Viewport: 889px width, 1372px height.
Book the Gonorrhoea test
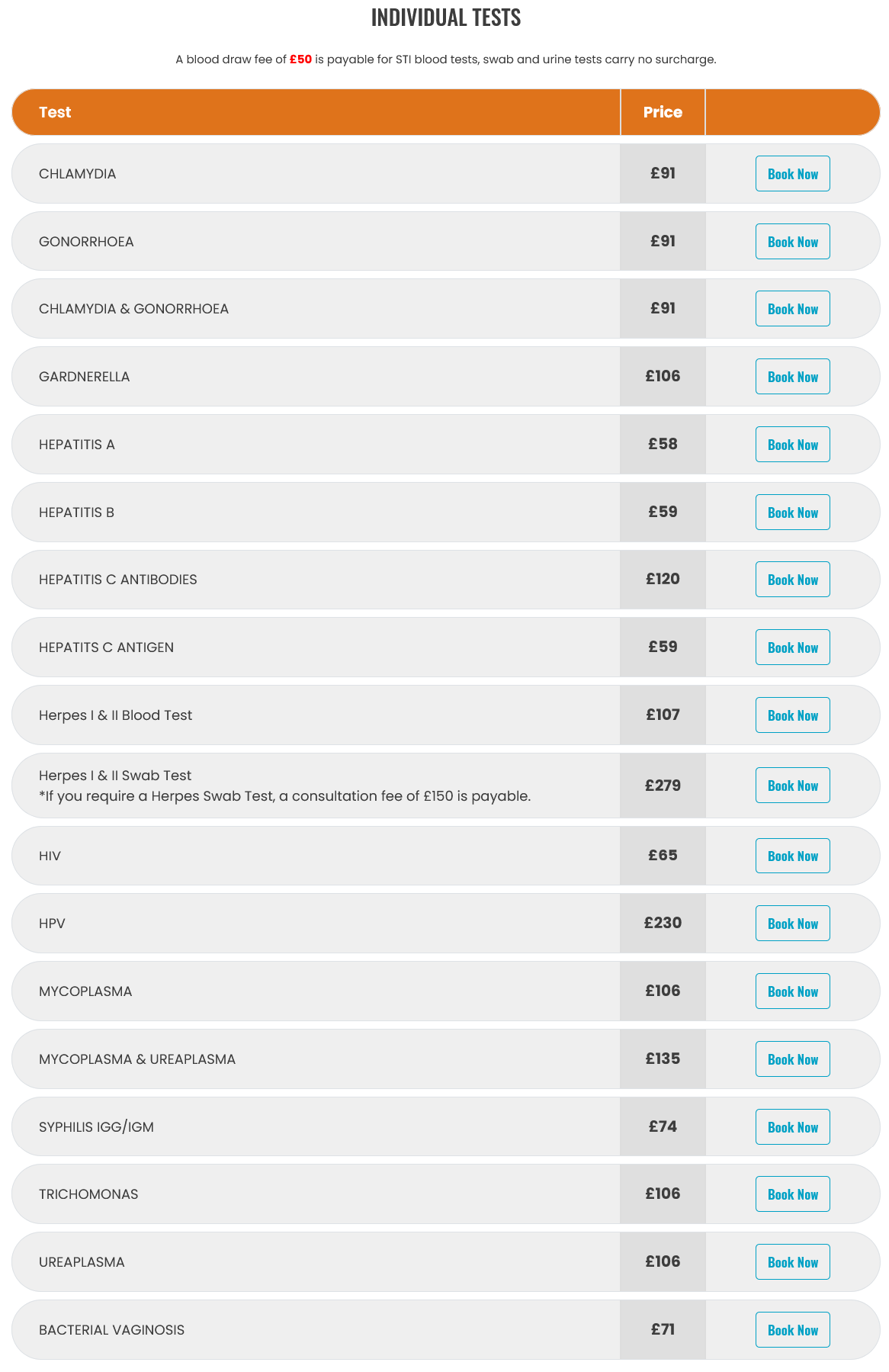tap(792, 242)
